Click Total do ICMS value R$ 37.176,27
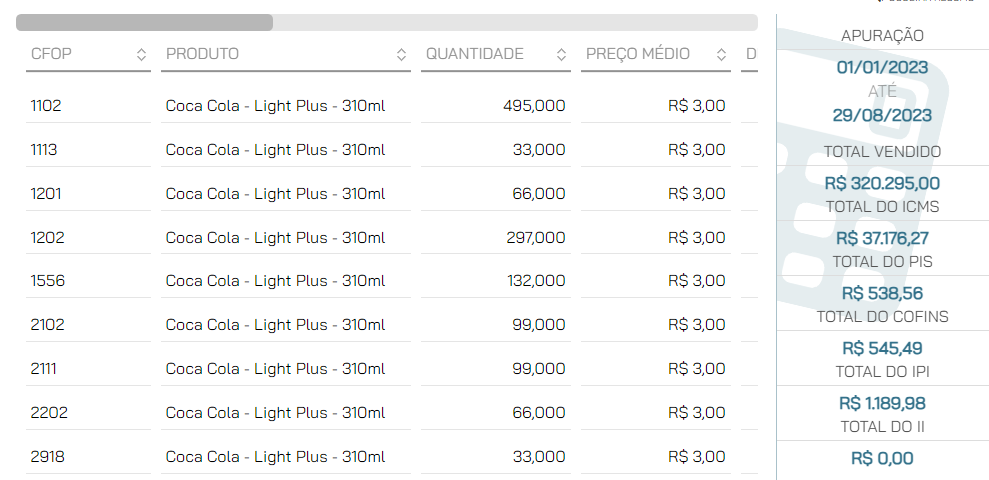Screen dimensions: 989x480 pos(882,238)
